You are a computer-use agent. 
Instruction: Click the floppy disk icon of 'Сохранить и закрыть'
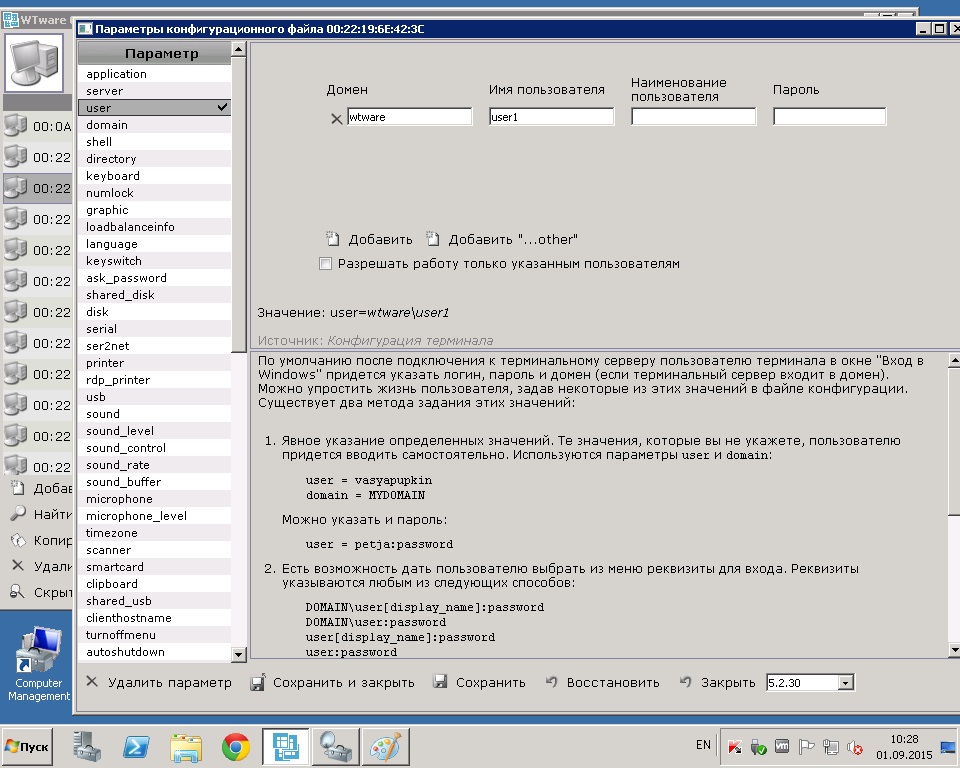point(257,682)
